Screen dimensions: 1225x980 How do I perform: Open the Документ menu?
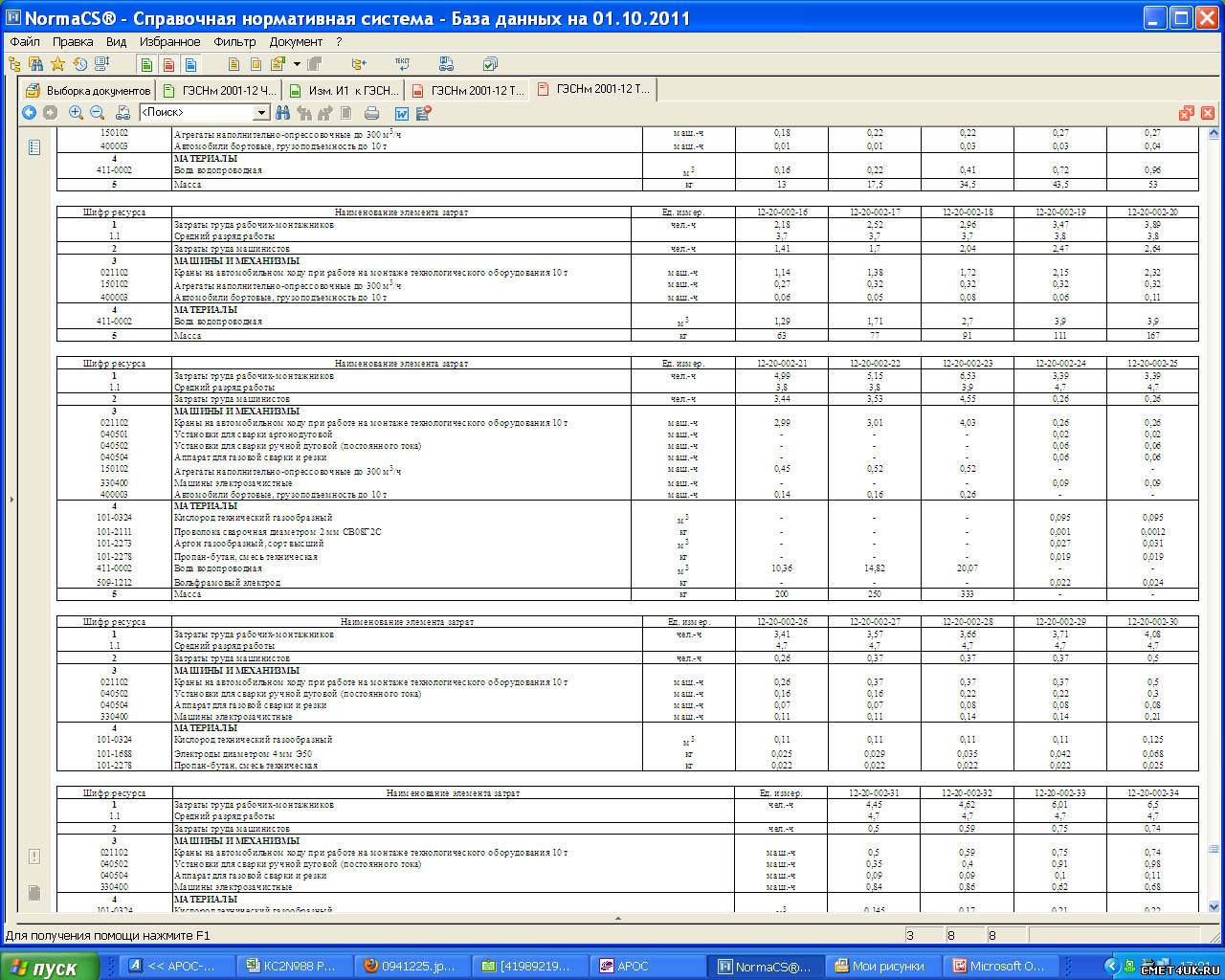(296, 41)
